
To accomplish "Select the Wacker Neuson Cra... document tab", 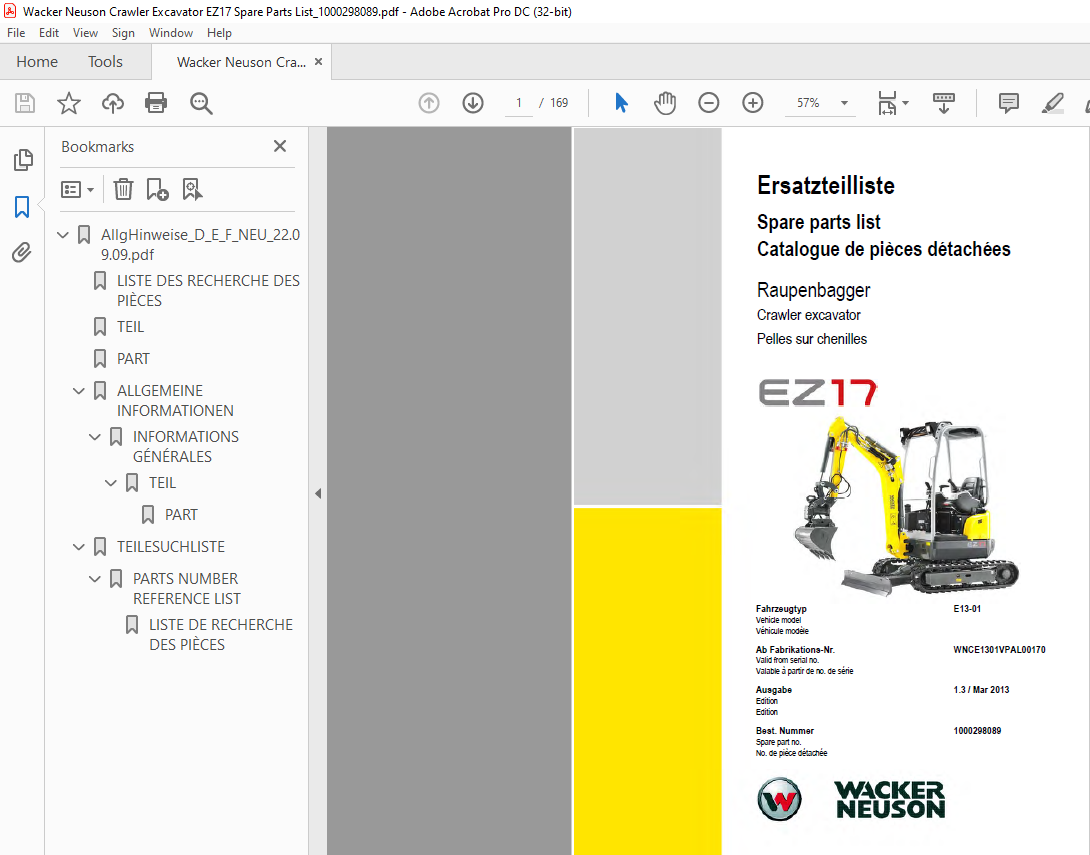I will (241, 62).
